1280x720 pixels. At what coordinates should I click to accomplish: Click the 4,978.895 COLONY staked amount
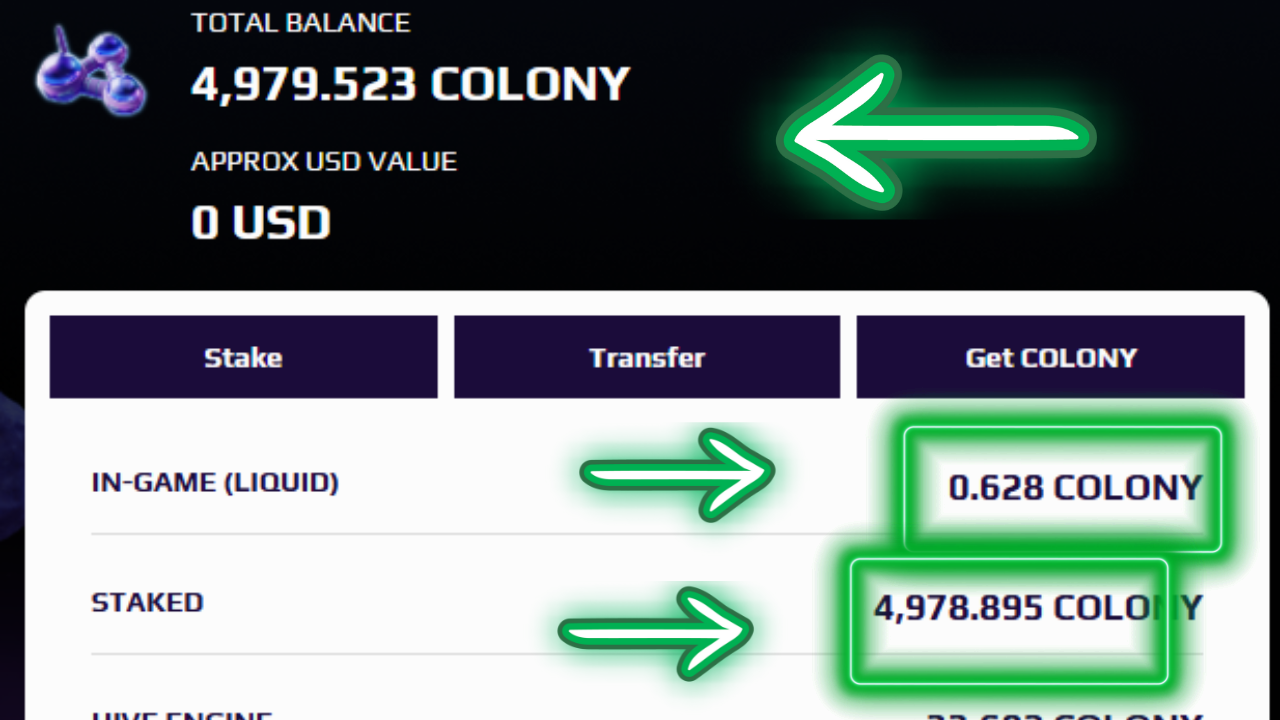click(1037, 607)
